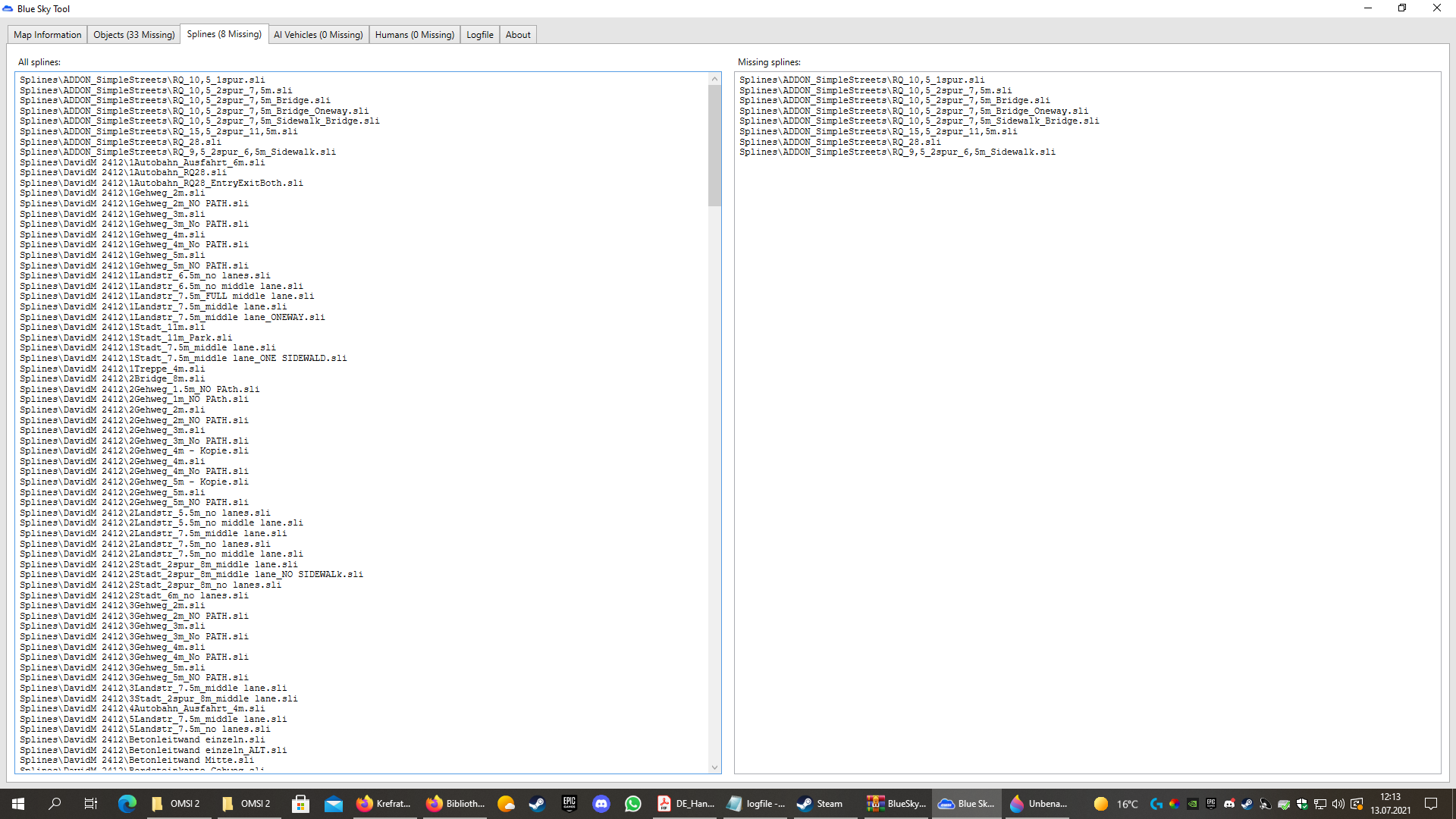Select RQ_28.sli in Missing splines list
The width and height of the screenshot is (1456, 819).
(839, 142)
